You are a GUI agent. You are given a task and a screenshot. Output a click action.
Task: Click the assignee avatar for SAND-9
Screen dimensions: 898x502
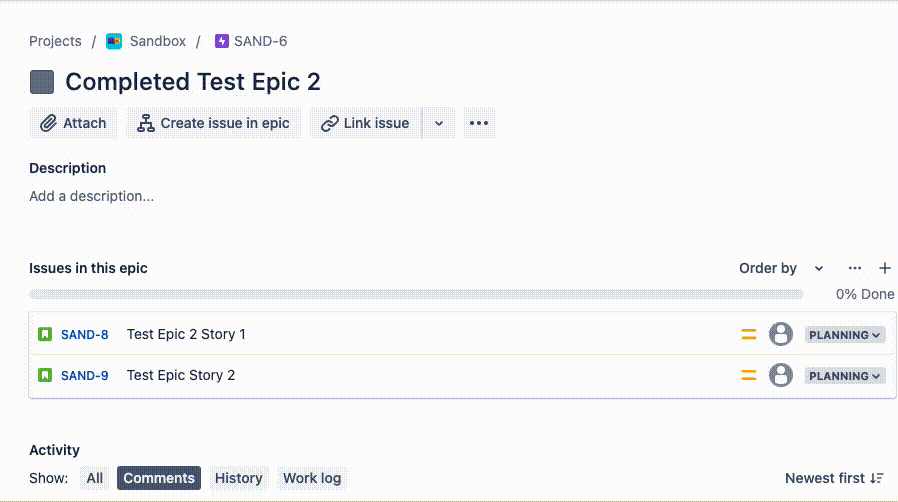pos(781,376)
